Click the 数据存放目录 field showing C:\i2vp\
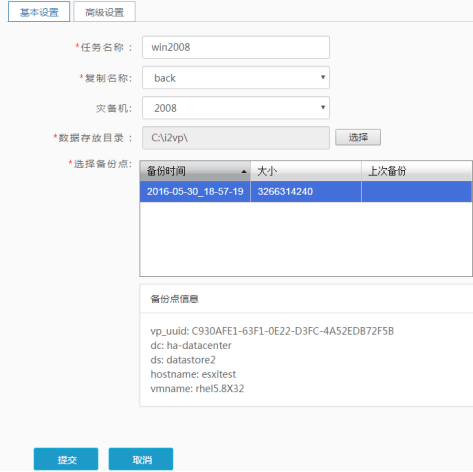This screenshot has width=473, height=472. [236, 138]
